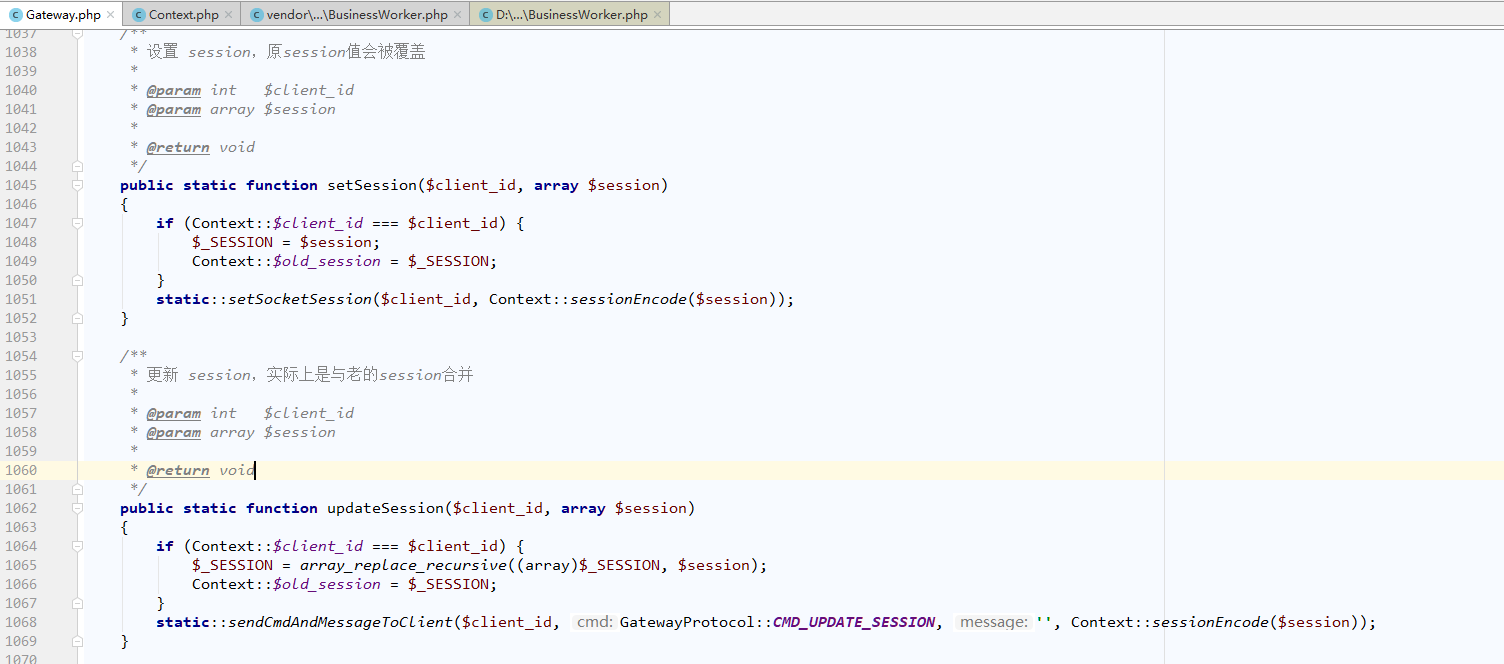Viewport: 1504px width, 664px height.
Task: Click the 'cmd:' parameter hint
Action: coord(593,622)
